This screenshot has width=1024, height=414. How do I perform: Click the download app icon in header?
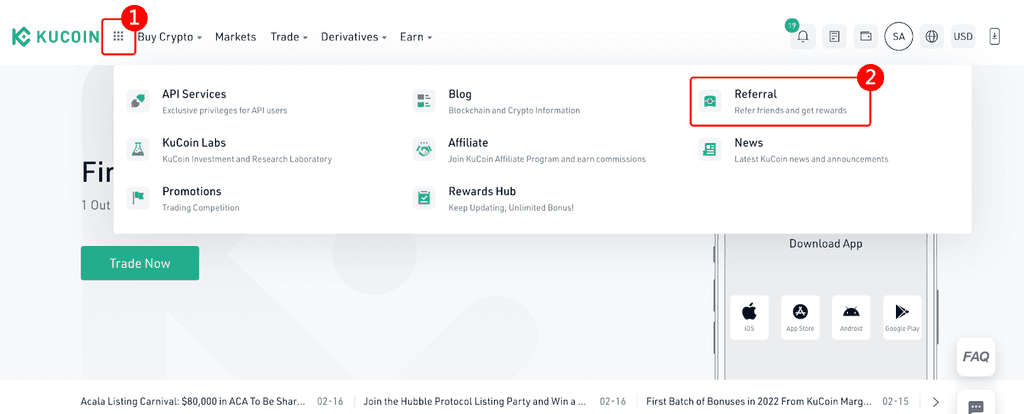coord(995,37)
